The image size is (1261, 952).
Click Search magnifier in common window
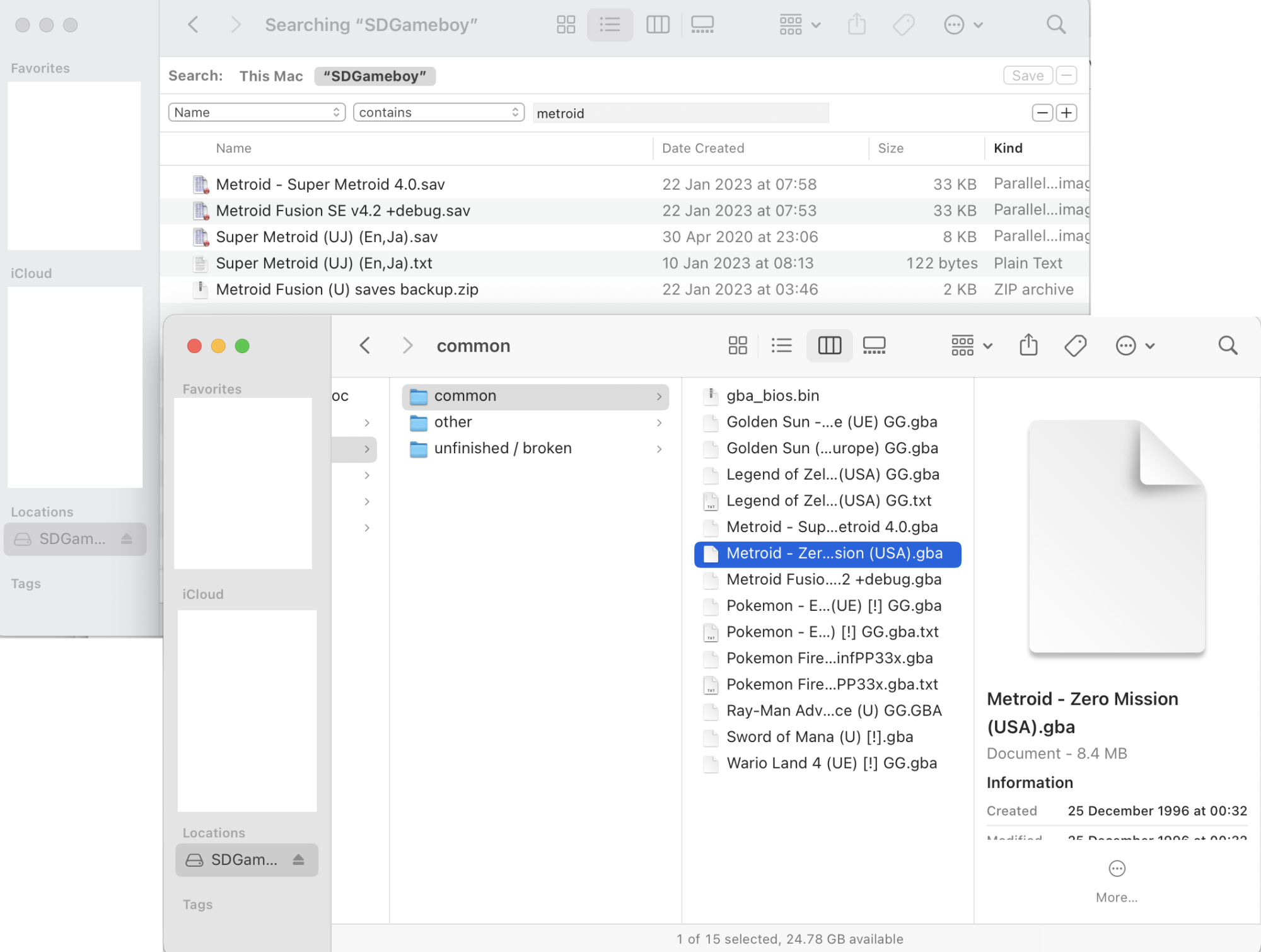(1228, 345)
